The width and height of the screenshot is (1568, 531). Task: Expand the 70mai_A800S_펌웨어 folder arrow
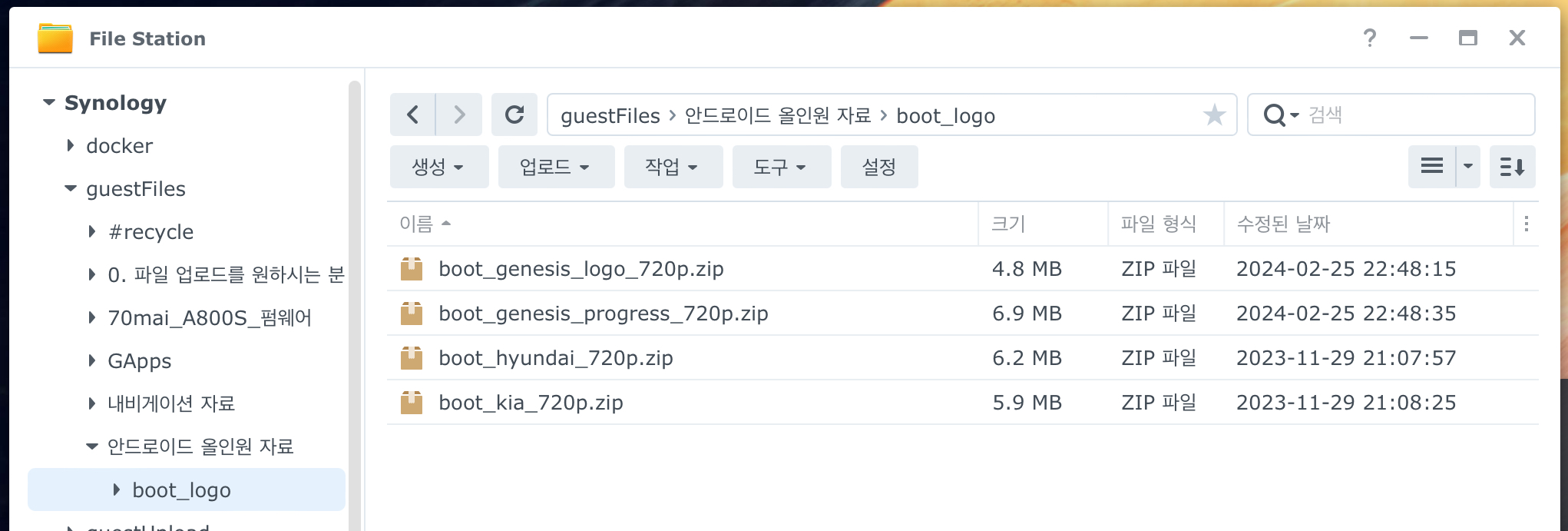(92, 317)
